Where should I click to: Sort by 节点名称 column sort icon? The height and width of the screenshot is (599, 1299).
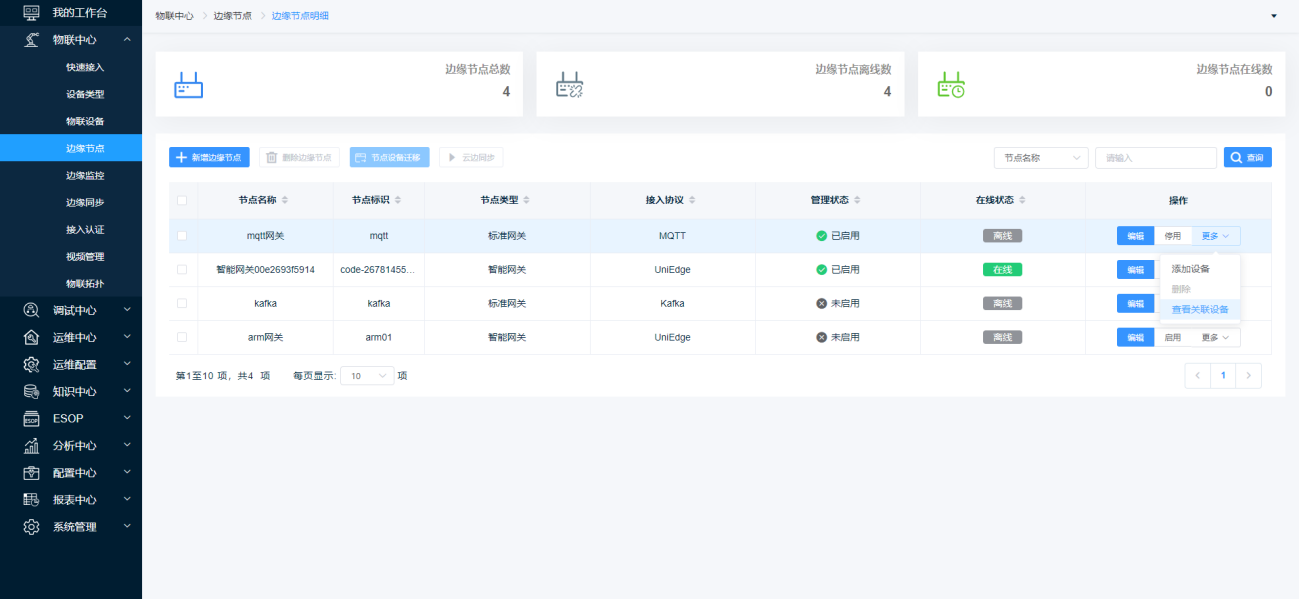click(285, 200)
